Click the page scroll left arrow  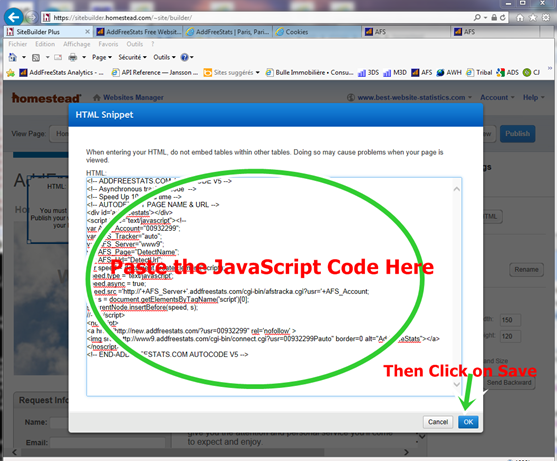coord(15,452)
